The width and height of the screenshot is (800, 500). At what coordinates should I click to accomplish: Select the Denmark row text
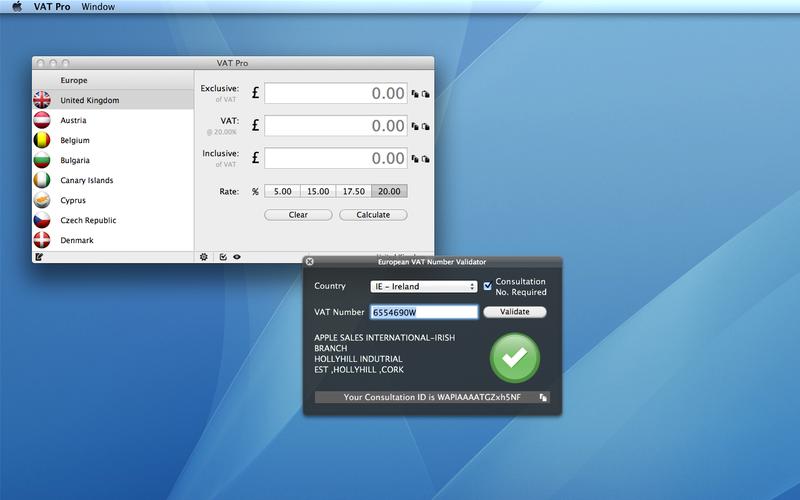pos(77,240)
